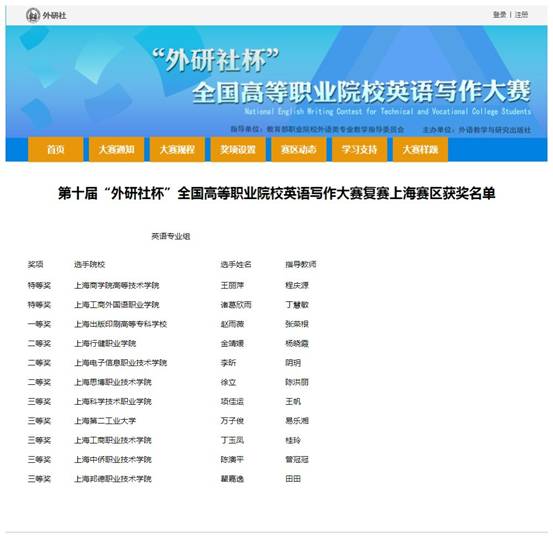Viewport: 553px width, 538px height.
Task: Open the 大赛通知 tab
Action: [116, 150]
